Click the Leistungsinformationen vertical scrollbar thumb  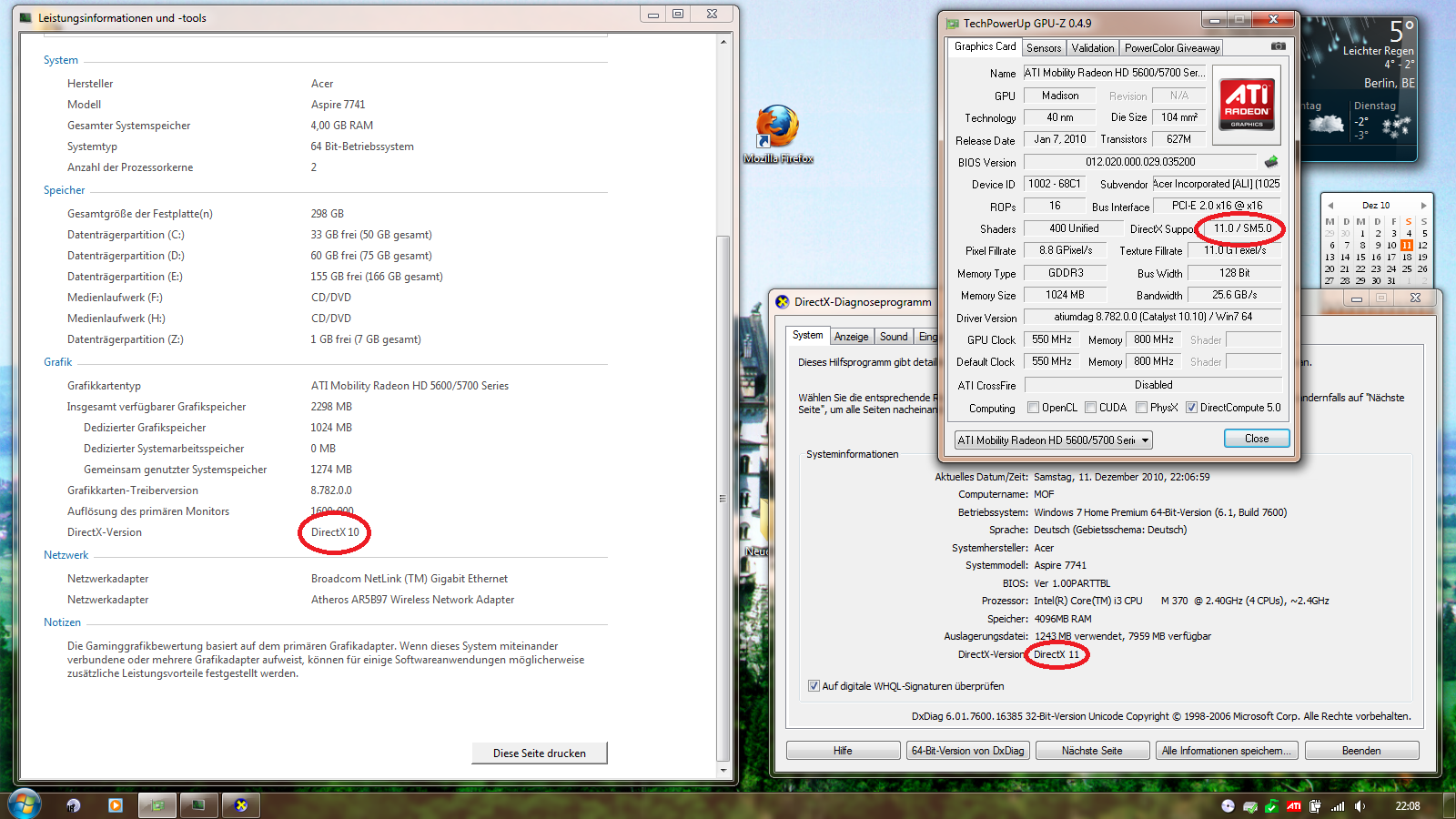pyautogui.click(x=723, y=497)
